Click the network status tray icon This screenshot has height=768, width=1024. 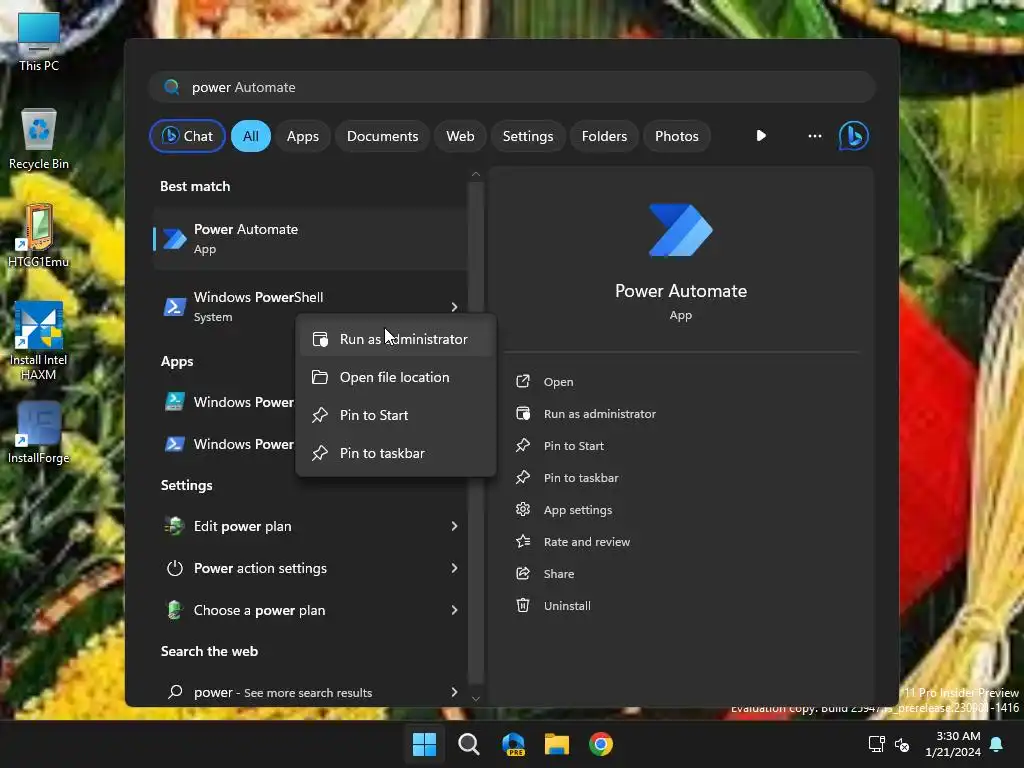[876, 744]
